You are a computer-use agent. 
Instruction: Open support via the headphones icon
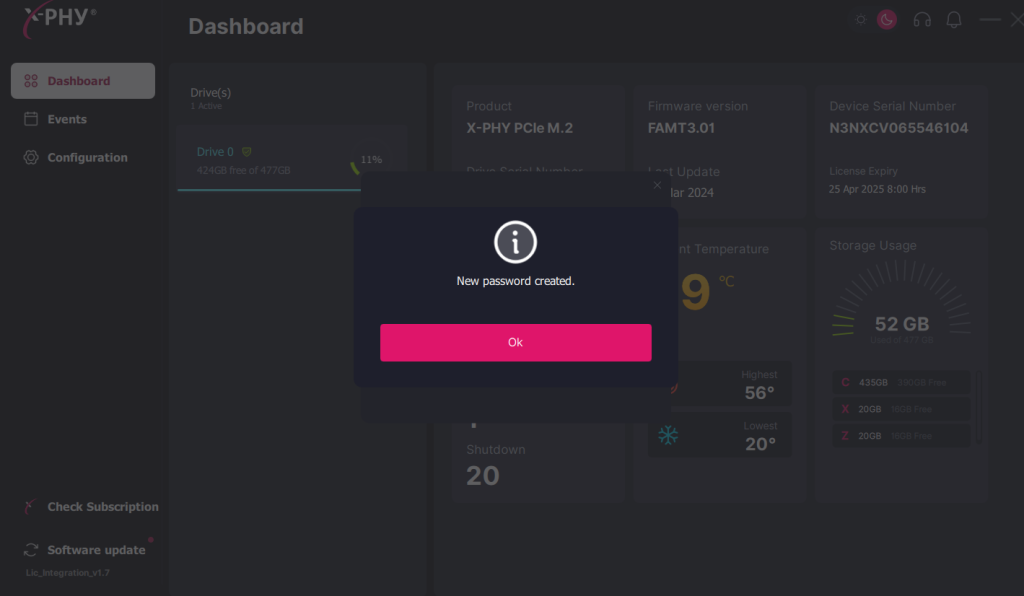pyautogui.click(x=922, y=20)
